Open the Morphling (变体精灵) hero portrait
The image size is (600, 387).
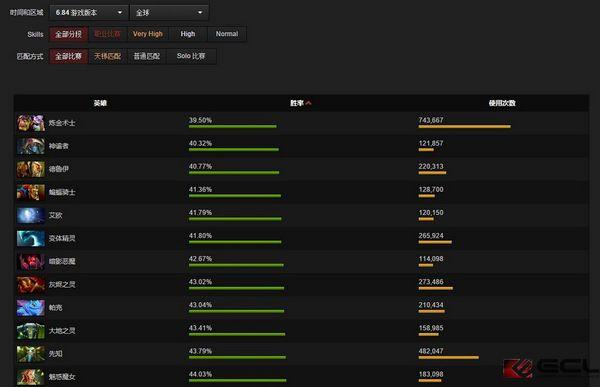pos(31,238)
